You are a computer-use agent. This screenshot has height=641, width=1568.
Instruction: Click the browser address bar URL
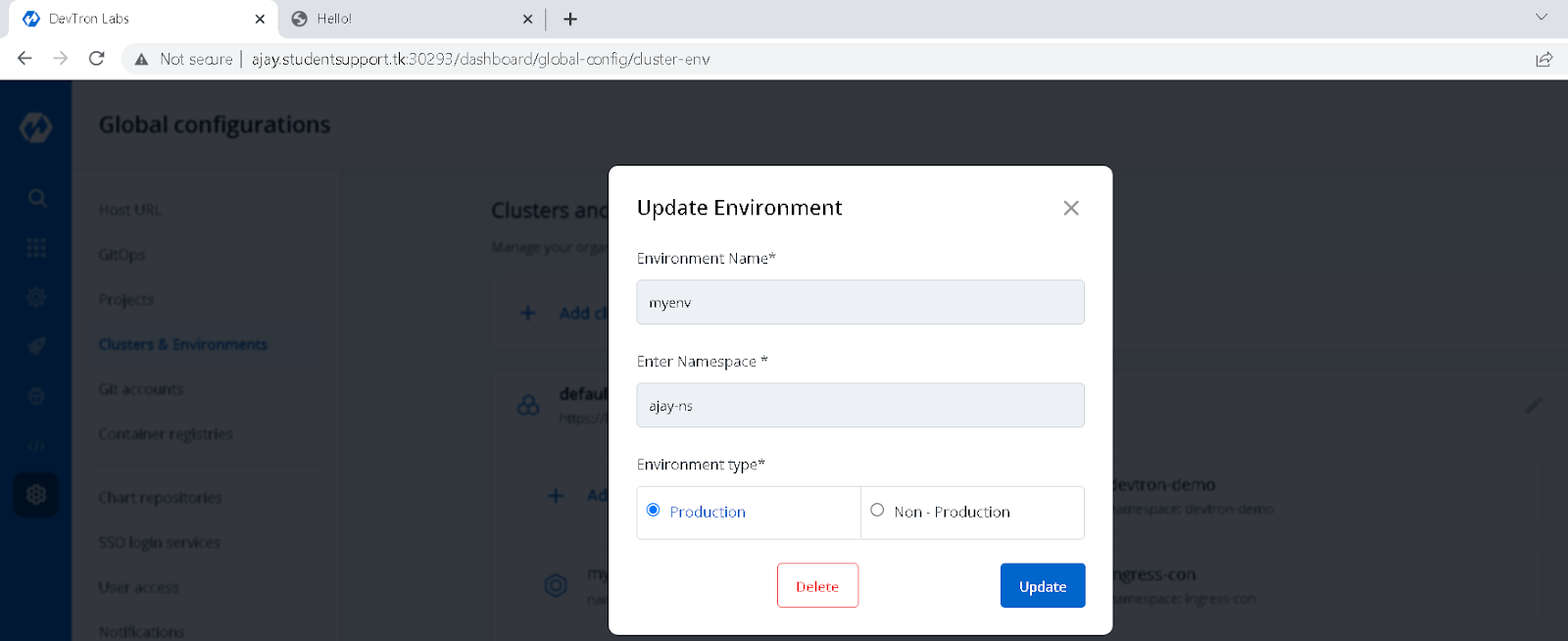pyautogui.click(x=480, y=59)
